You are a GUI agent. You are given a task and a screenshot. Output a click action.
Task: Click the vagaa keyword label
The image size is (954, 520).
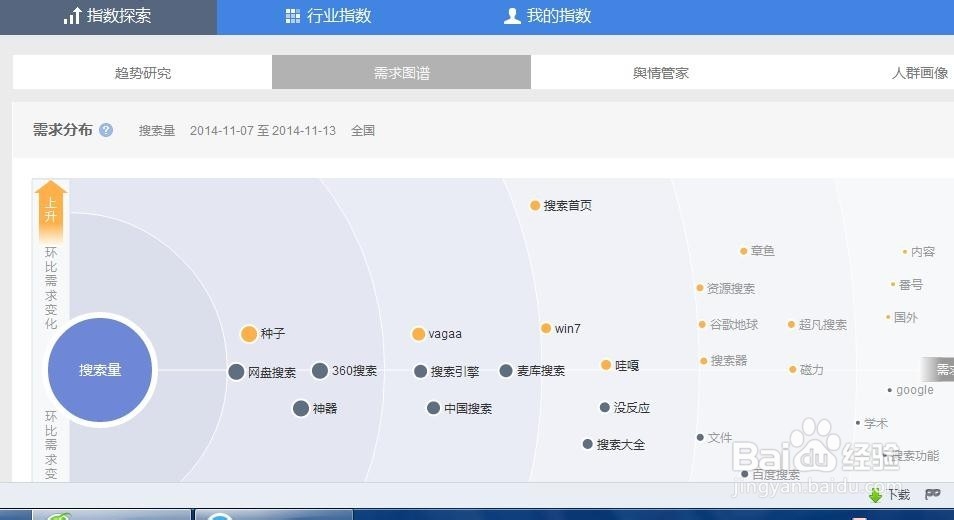tap(445, 334)
